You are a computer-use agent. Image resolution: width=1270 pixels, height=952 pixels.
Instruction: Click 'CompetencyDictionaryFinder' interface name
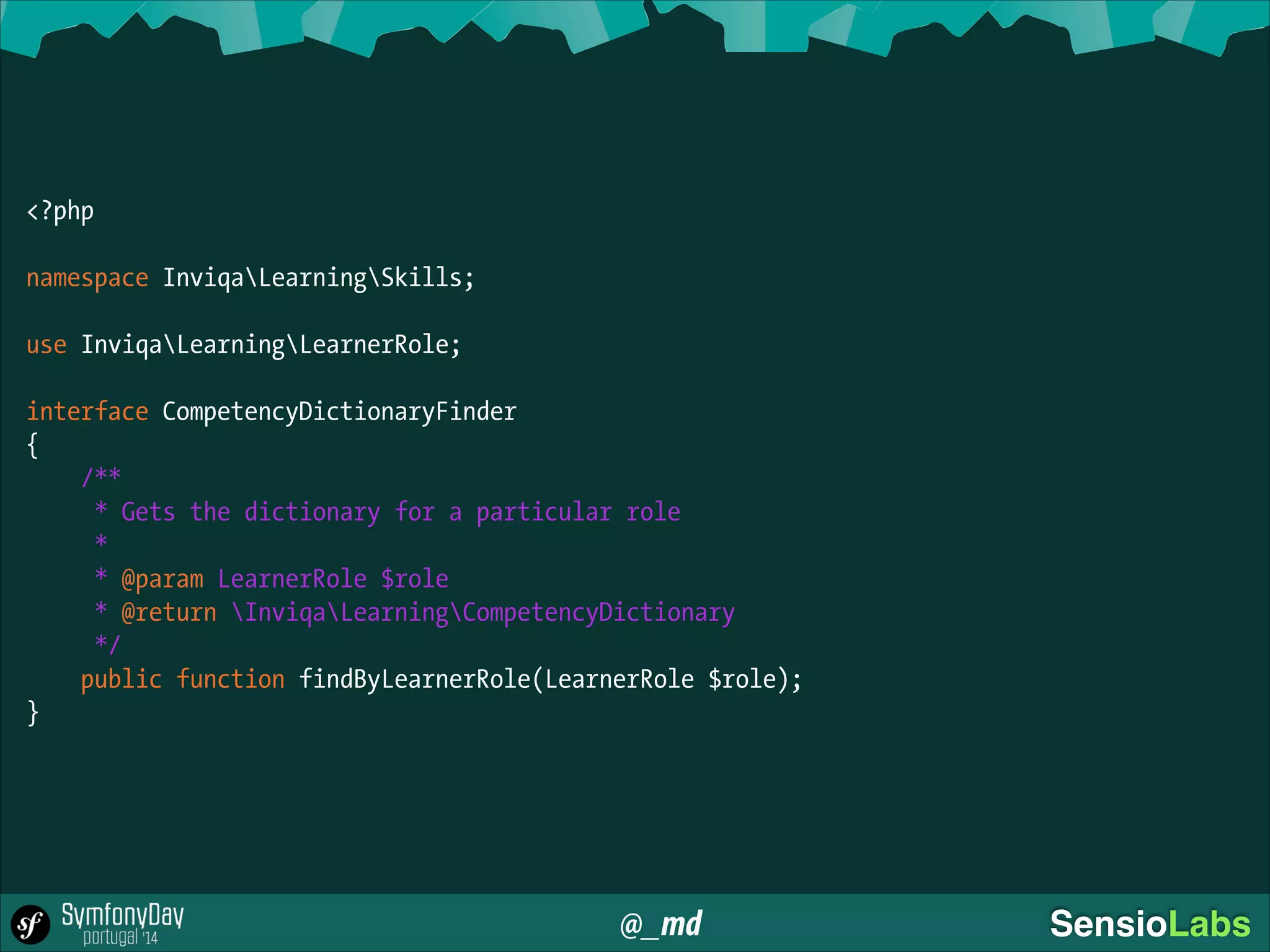pyautogui.click(x=339, y=412)
